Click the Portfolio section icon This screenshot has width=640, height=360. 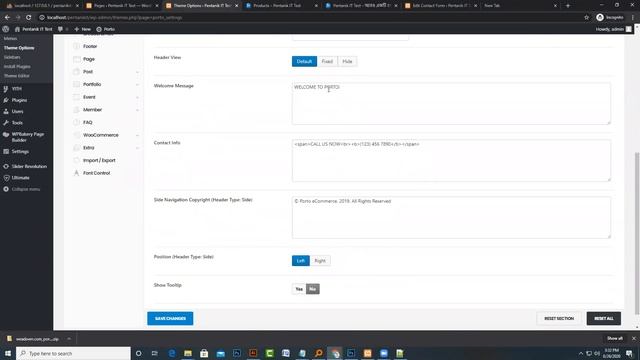(76, 84)
